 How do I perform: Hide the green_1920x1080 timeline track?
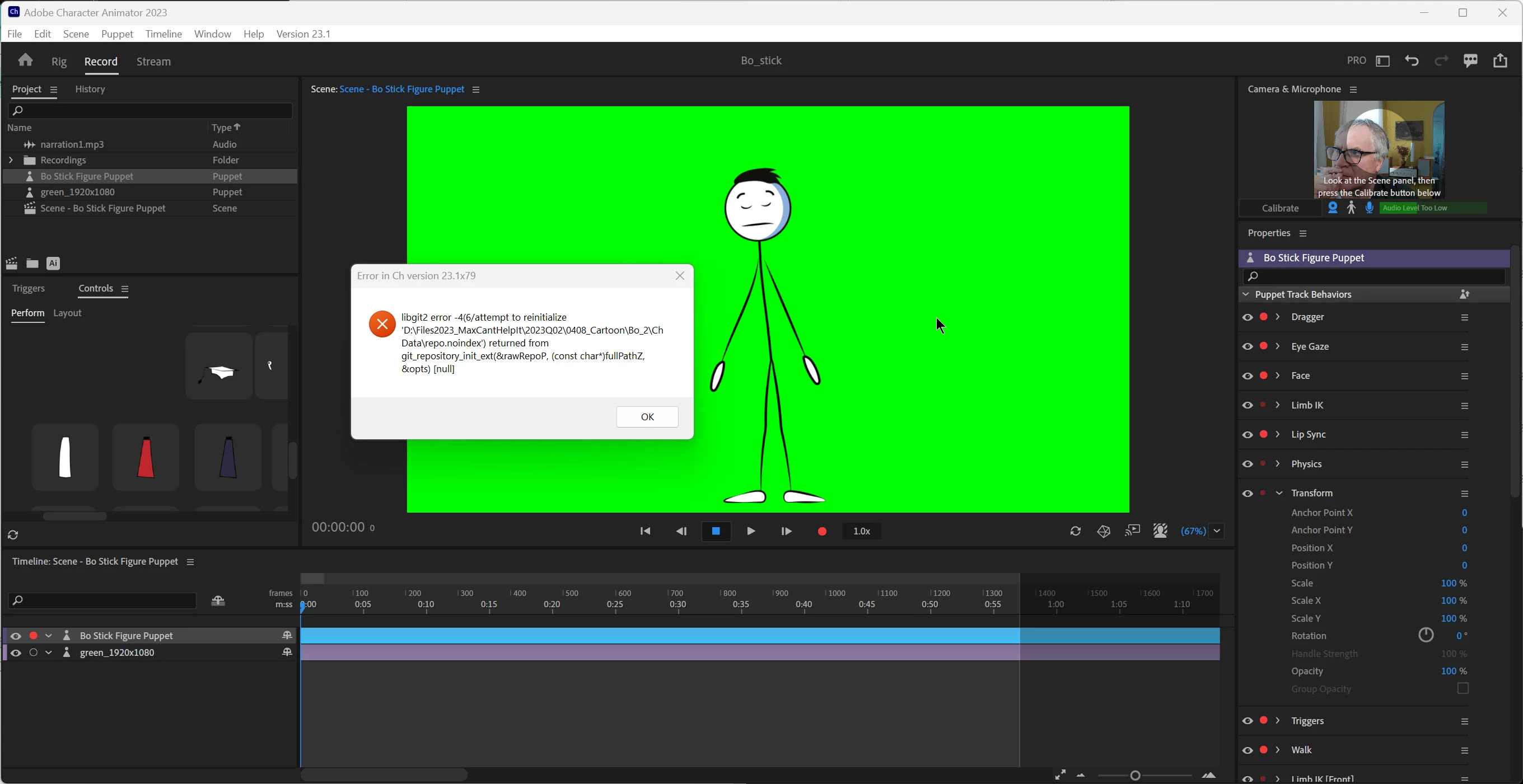coord(16,653)
